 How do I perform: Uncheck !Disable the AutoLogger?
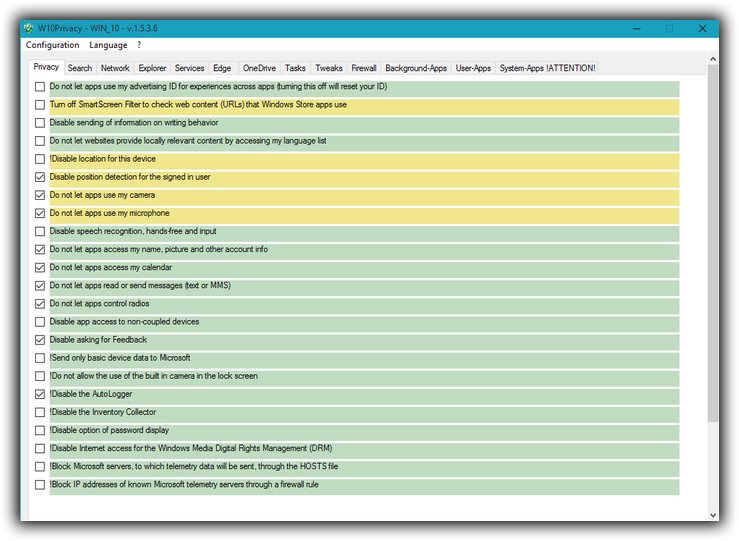tap(40, 394)
